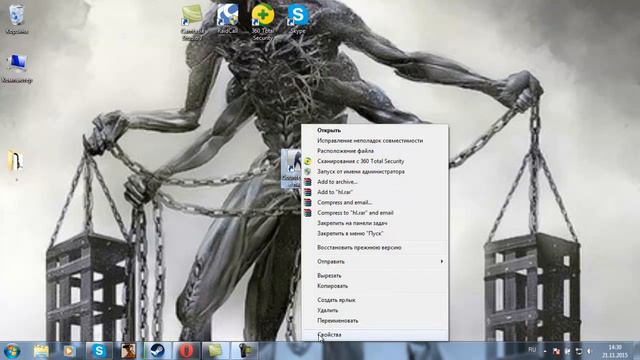Select the 360 Total Security desktop shortcut
Viewport: 640px width, 360px height.
tap(262, 22)
